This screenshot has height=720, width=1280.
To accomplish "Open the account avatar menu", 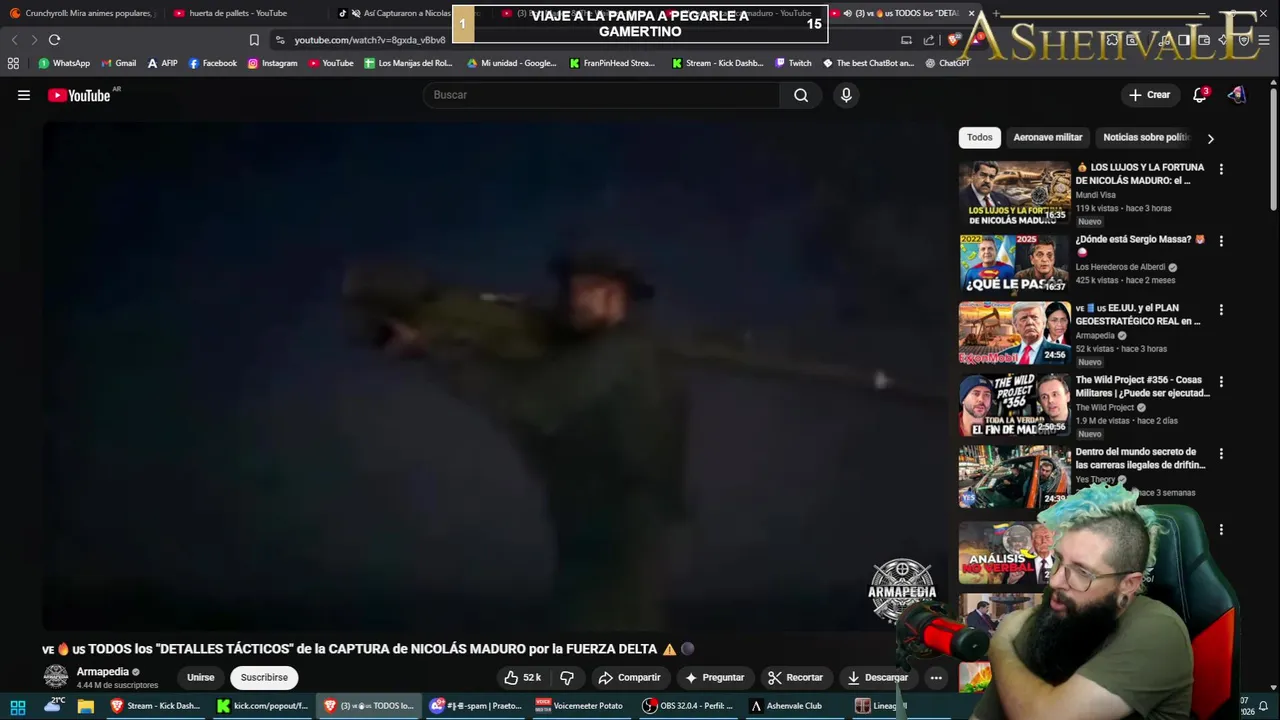I will [x=1237, y=95].
